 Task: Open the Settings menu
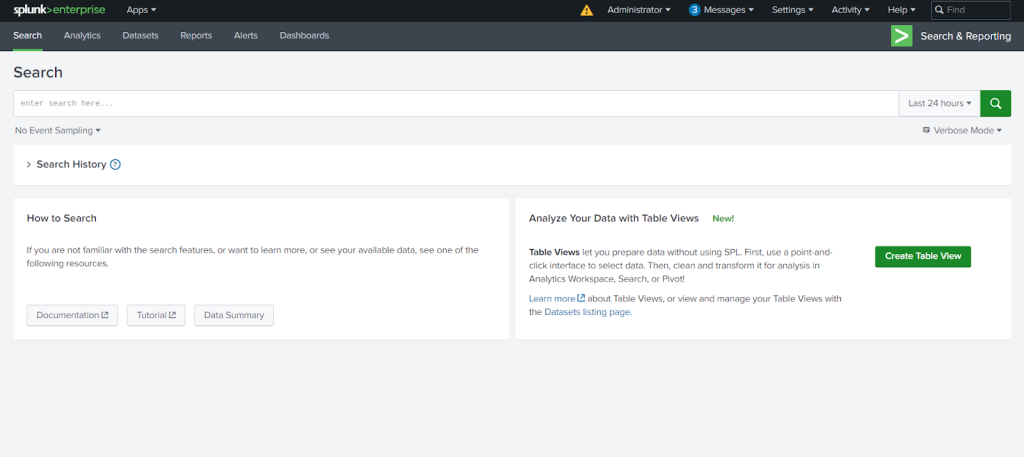pos(792,10)
